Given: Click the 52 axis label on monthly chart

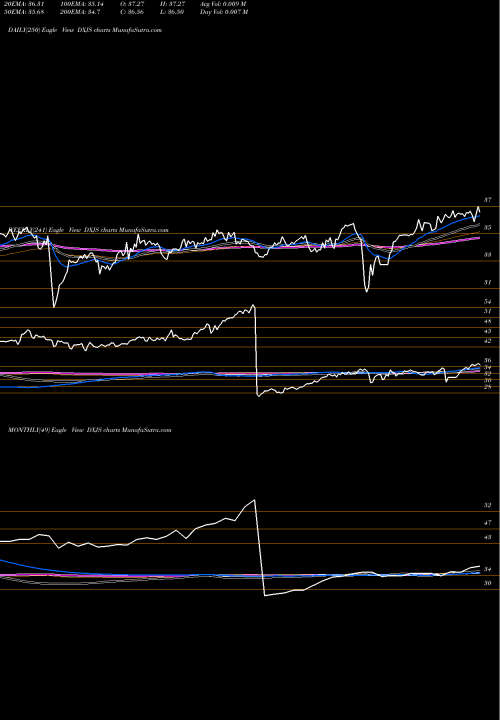Looking at the screenshot, I should (x=488, y=505).
